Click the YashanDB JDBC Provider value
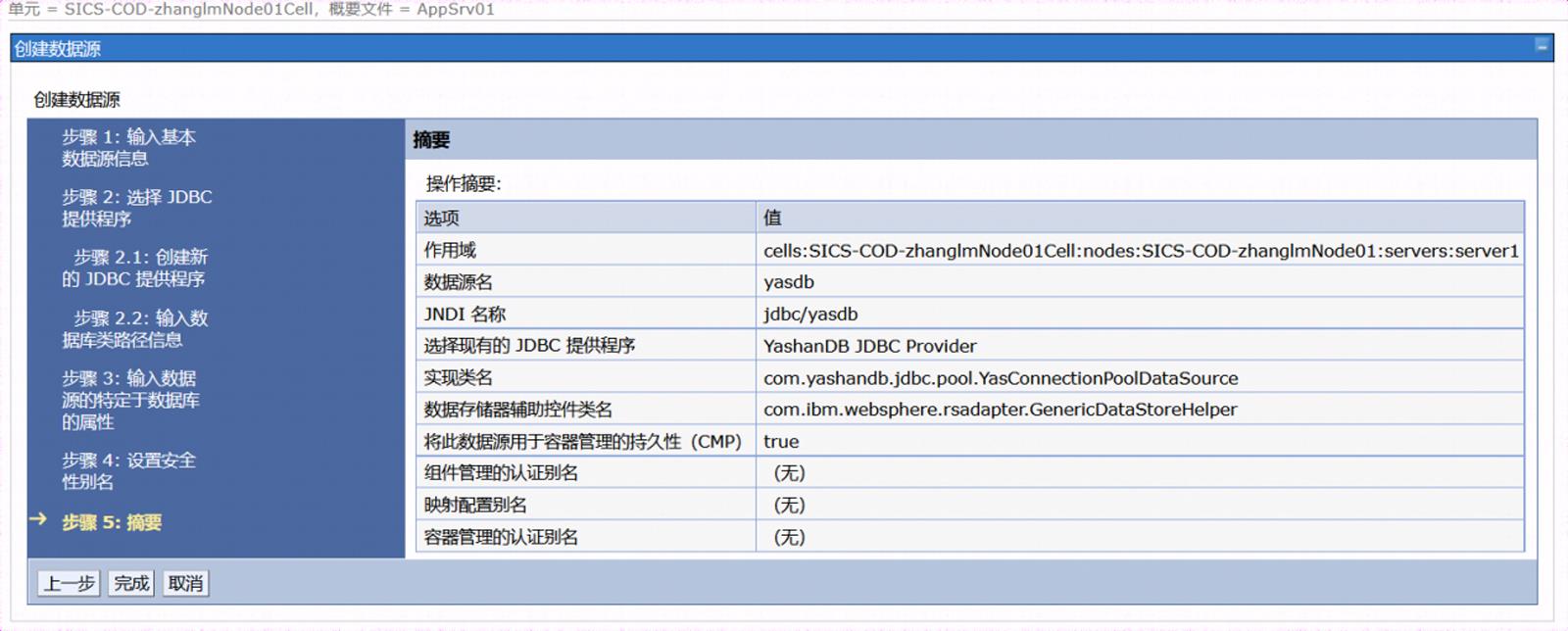Viewport: 1568px width, 631px height. click(x=870, y=346)
